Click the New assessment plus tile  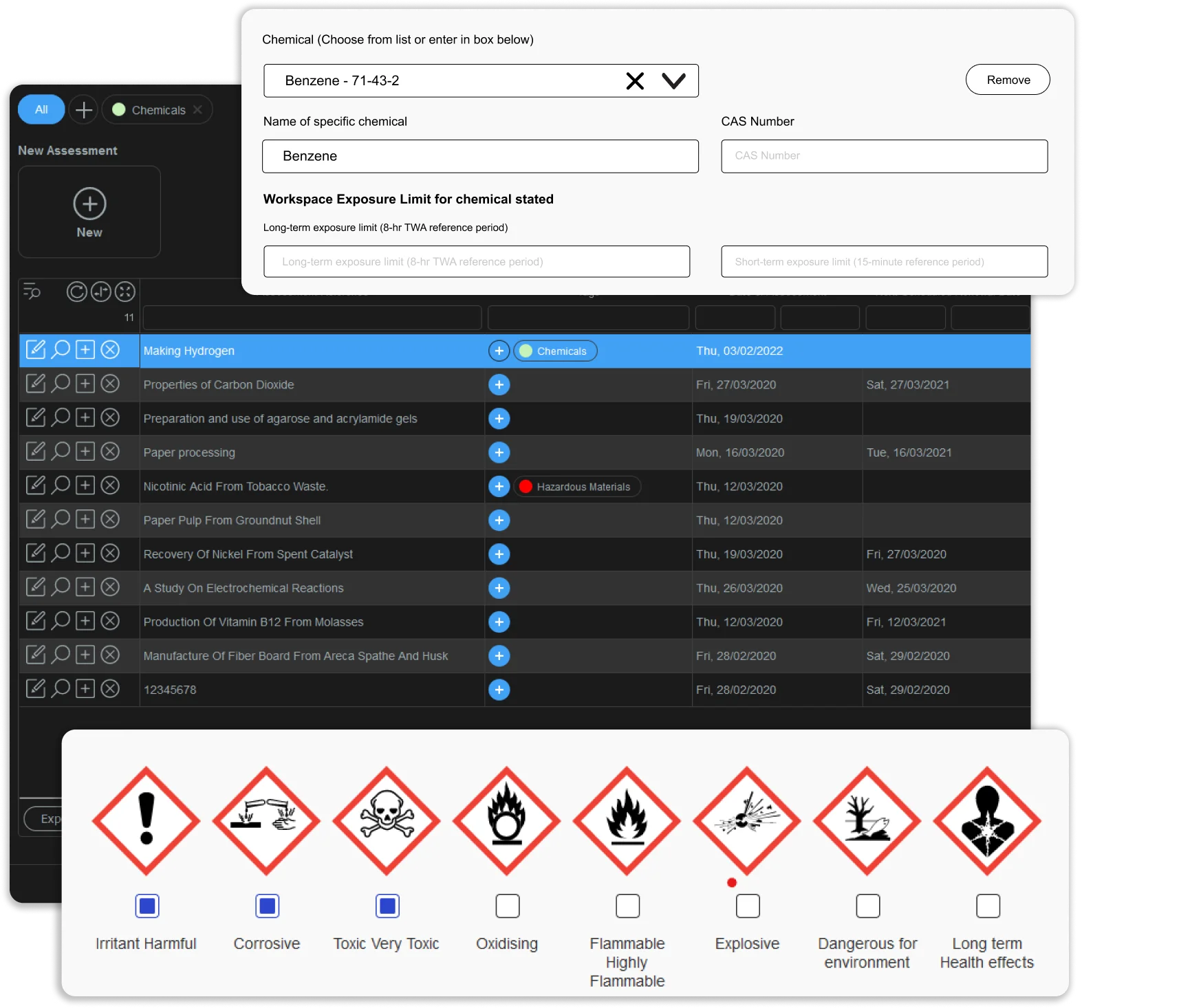coord(89,212)
